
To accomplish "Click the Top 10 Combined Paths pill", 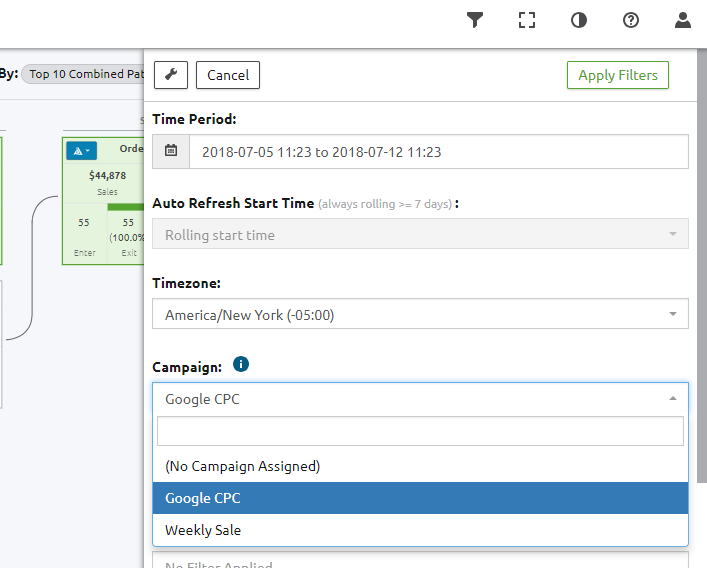I will click(x=83, y=74).
